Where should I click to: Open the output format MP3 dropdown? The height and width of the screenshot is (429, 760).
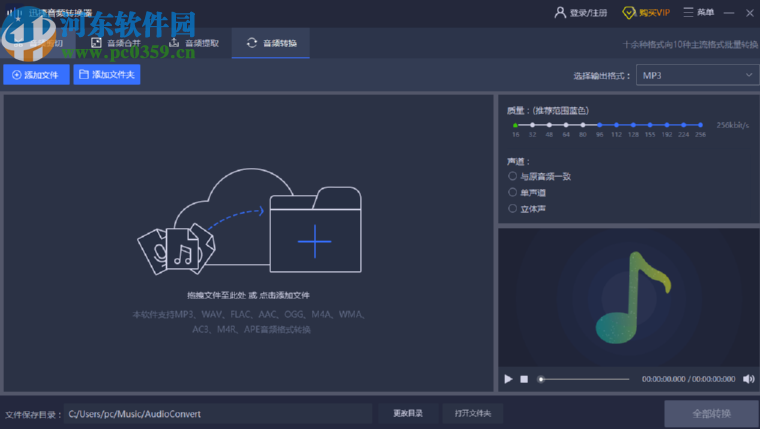point(697,75)
